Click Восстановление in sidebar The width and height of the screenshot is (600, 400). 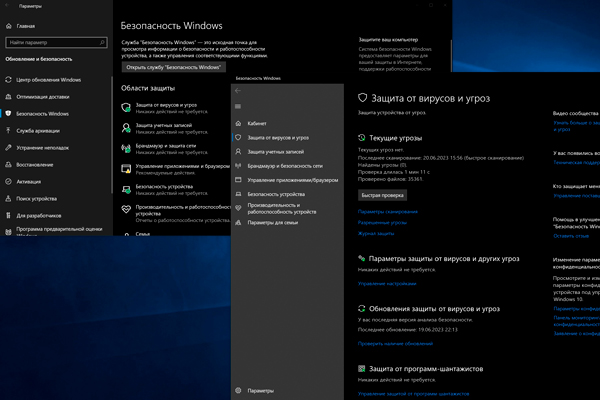click(x=35, y=165)
